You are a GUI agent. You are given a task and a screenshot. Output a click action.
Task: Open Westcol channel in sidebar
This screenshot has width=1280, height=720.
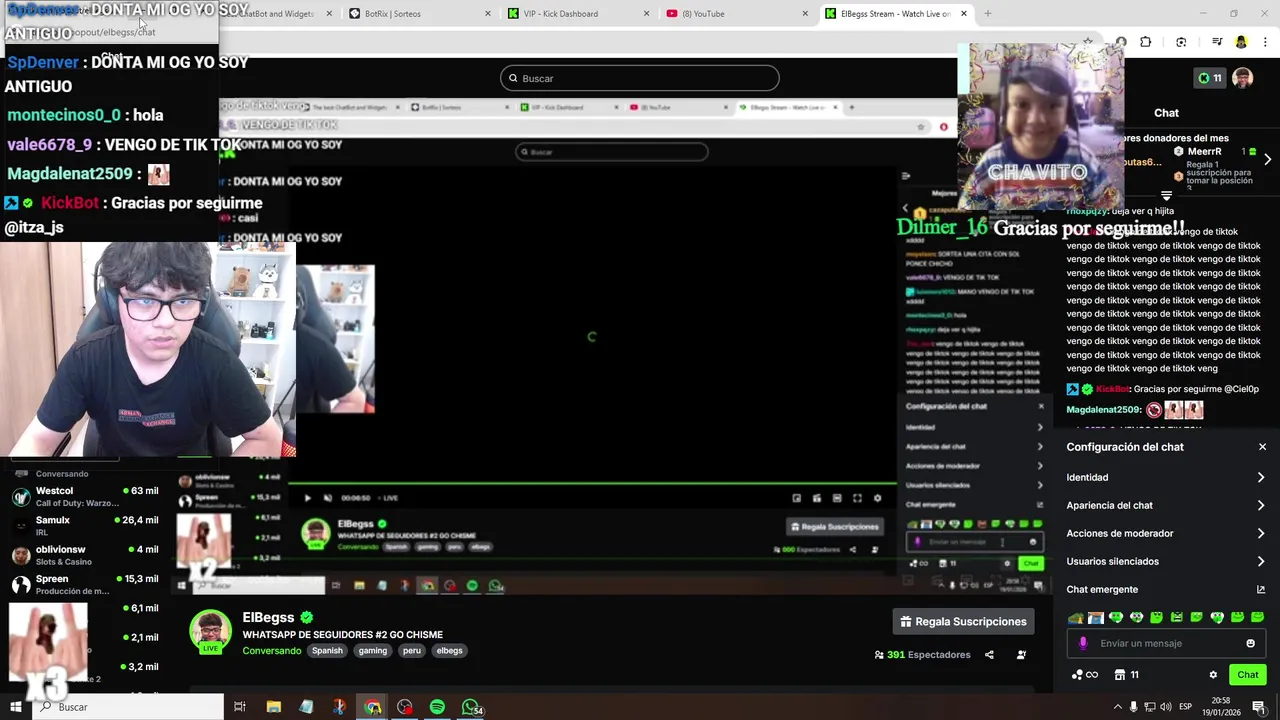84,497
